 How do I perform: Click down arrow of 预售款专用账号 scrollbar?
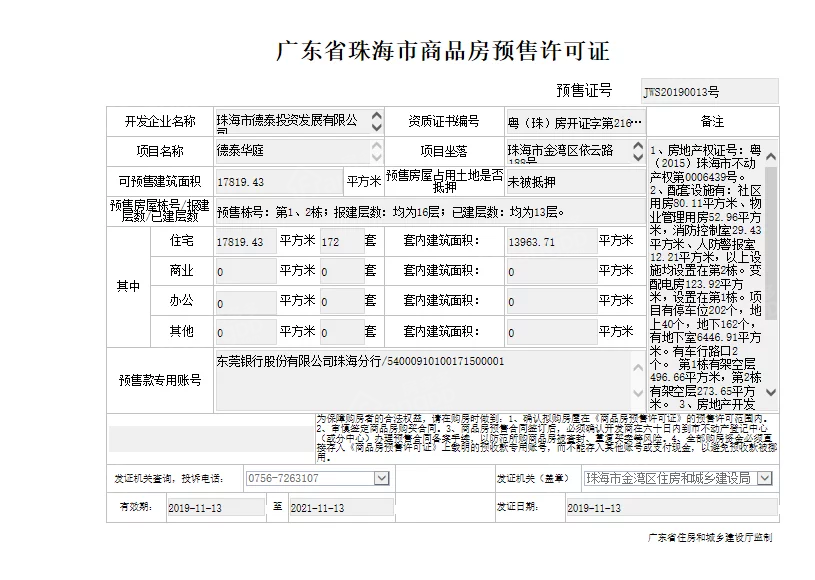[x=638, y=393]
